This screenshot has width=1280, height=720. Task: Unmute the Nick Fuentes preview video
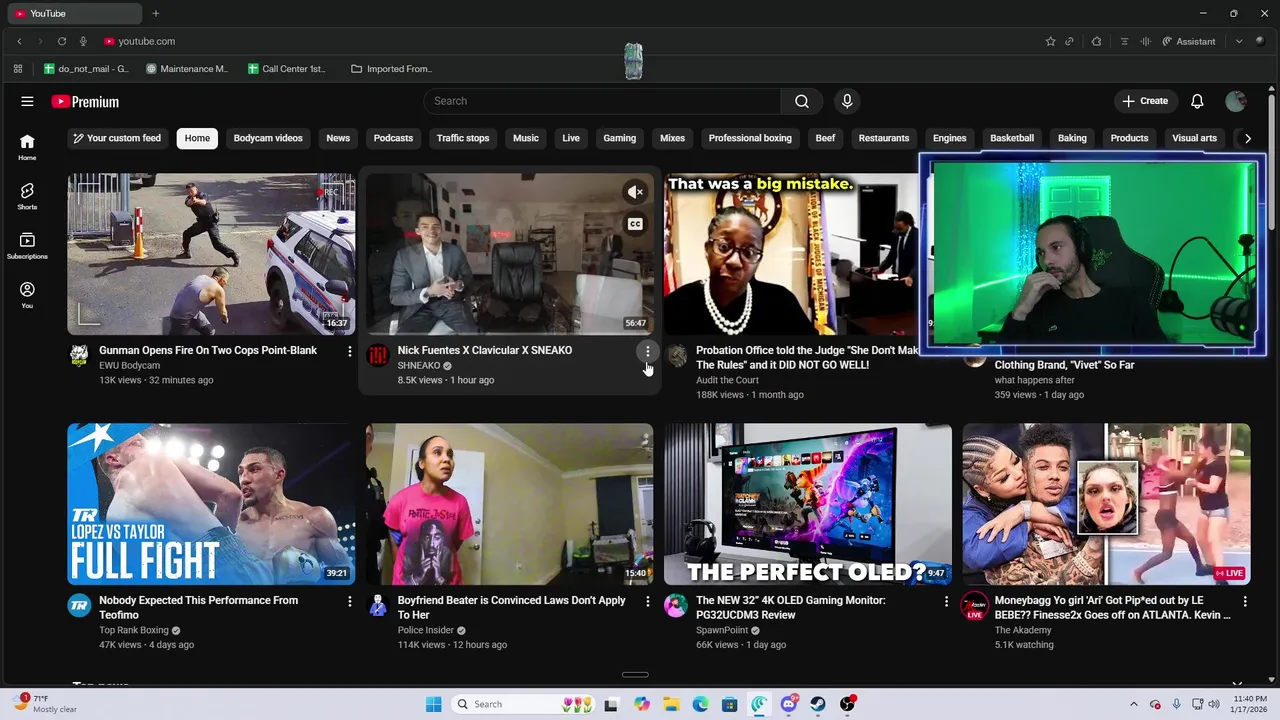click(x=635, y=192)
